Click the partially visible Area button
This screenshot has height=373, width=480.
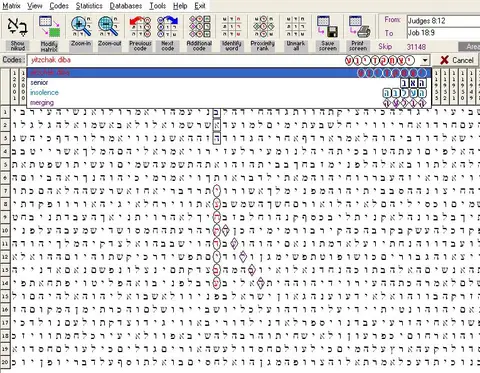click(x=470, y=47)
